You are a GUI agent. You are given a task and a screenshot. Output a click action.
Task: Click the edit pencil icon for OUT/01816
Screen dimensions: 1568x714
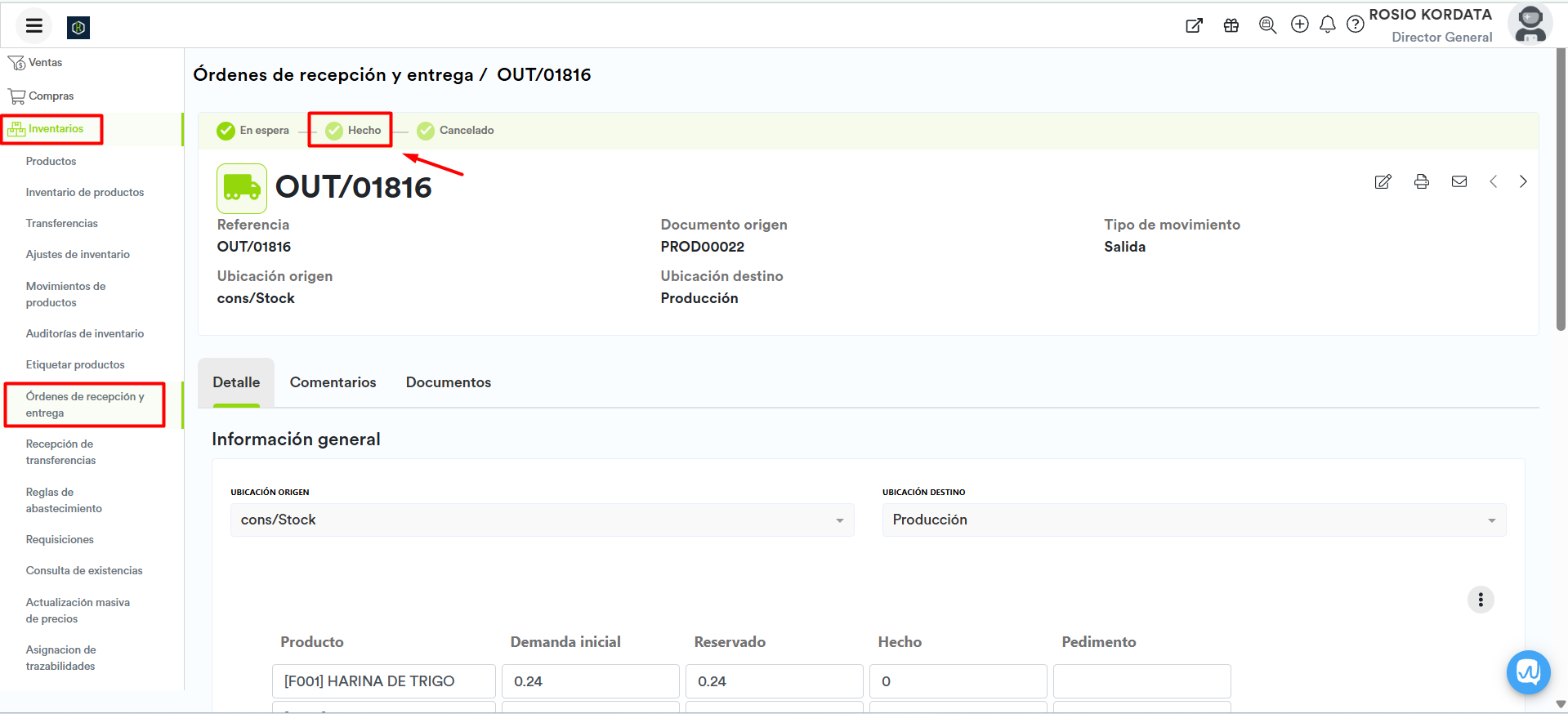(1383, 181)
